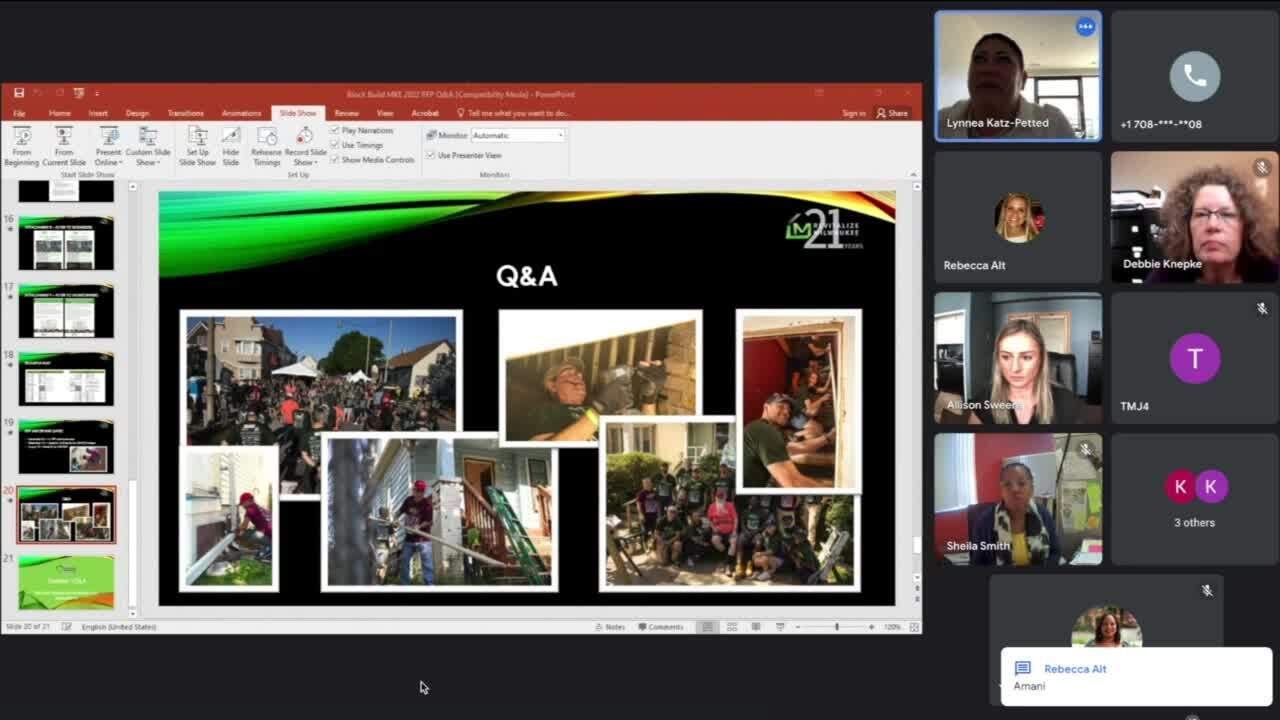Viewport: 1280px width, 720px height.
Task: Open Set Up Slide Show dialog
Action: [x=197, y=145]
